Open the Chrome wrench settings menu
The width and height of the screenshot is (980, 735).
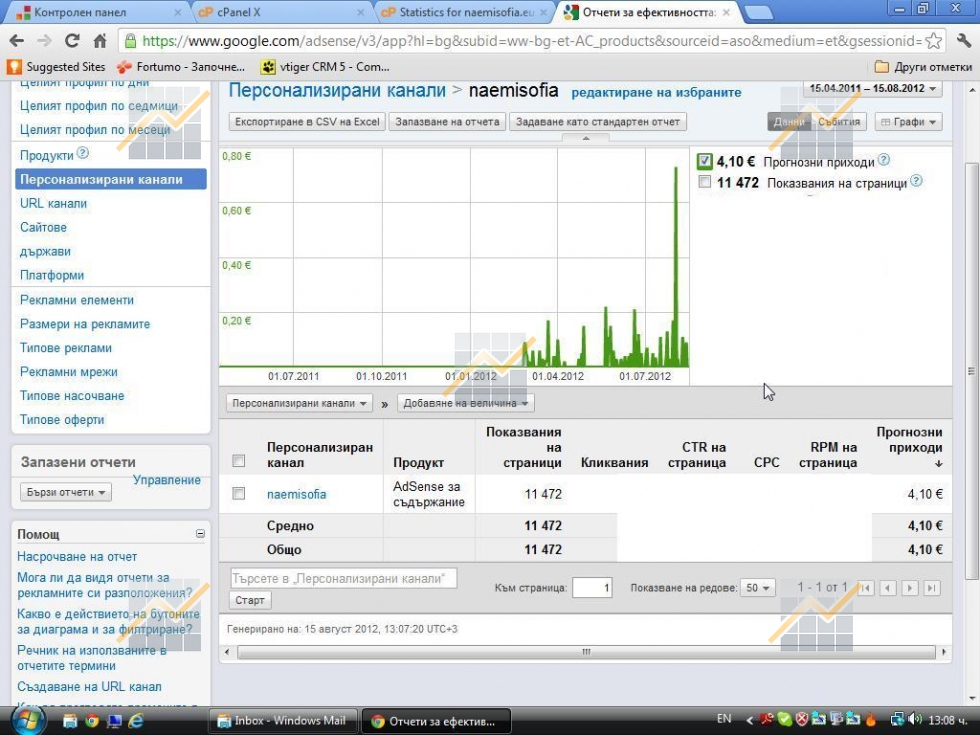tap(963, 41)
